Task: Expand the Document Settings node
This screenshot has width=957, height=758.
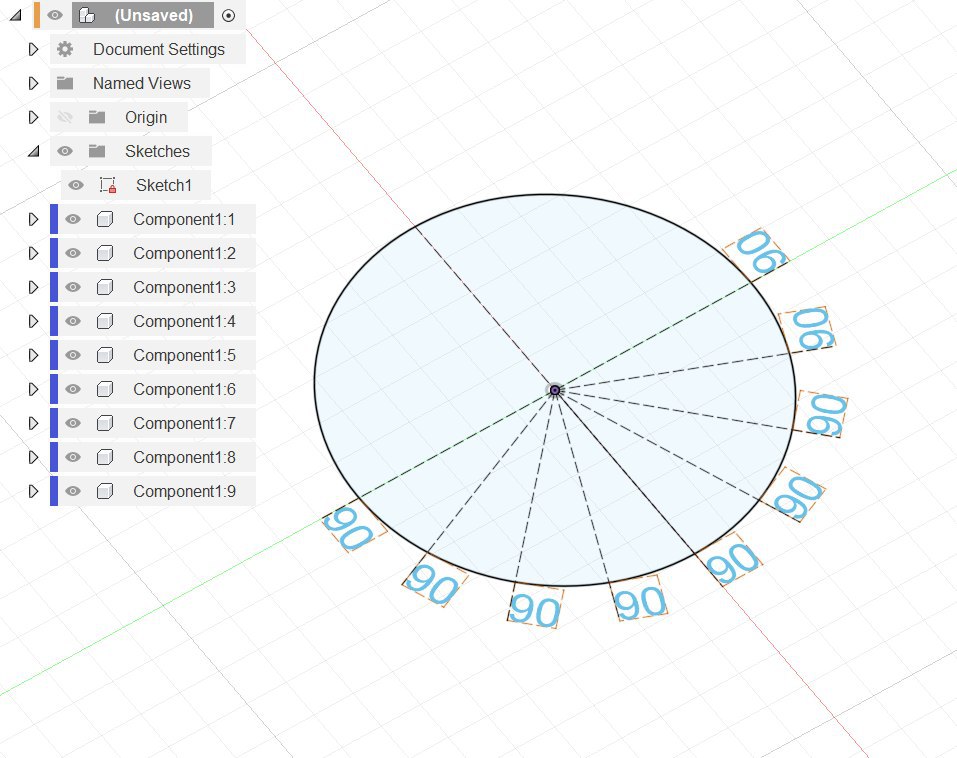Action: click(x=34, y=49)
